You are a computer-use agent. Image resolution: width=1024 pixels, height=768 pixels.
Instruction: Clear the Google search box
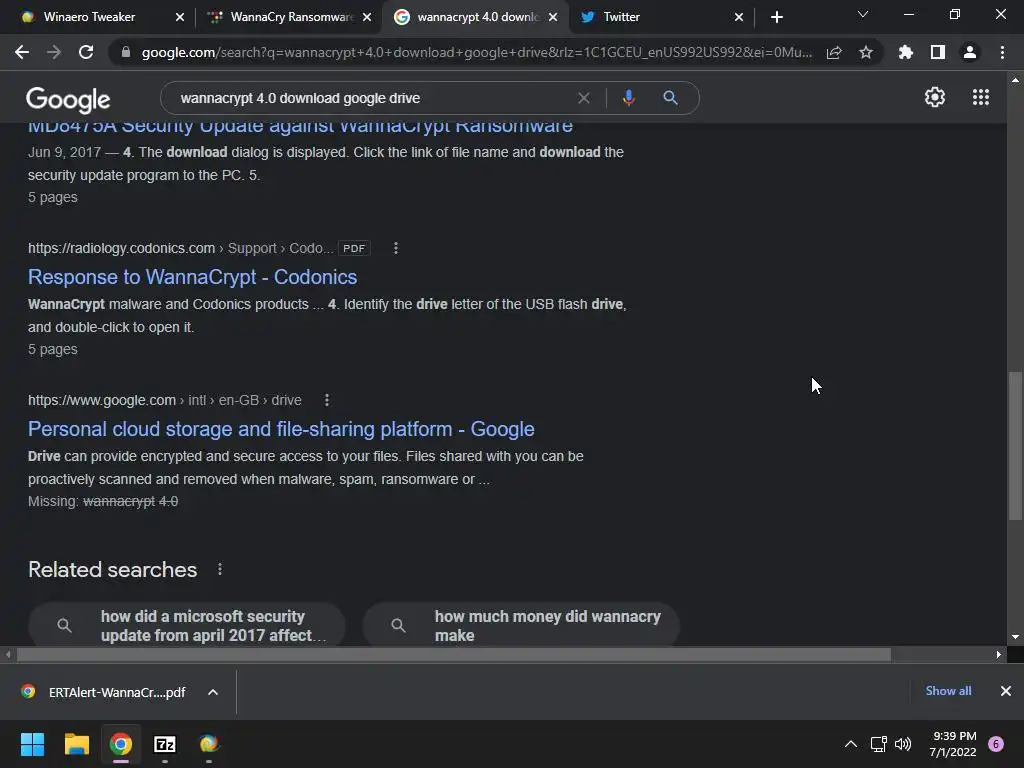pyautogui.click(x=584, y=98)
